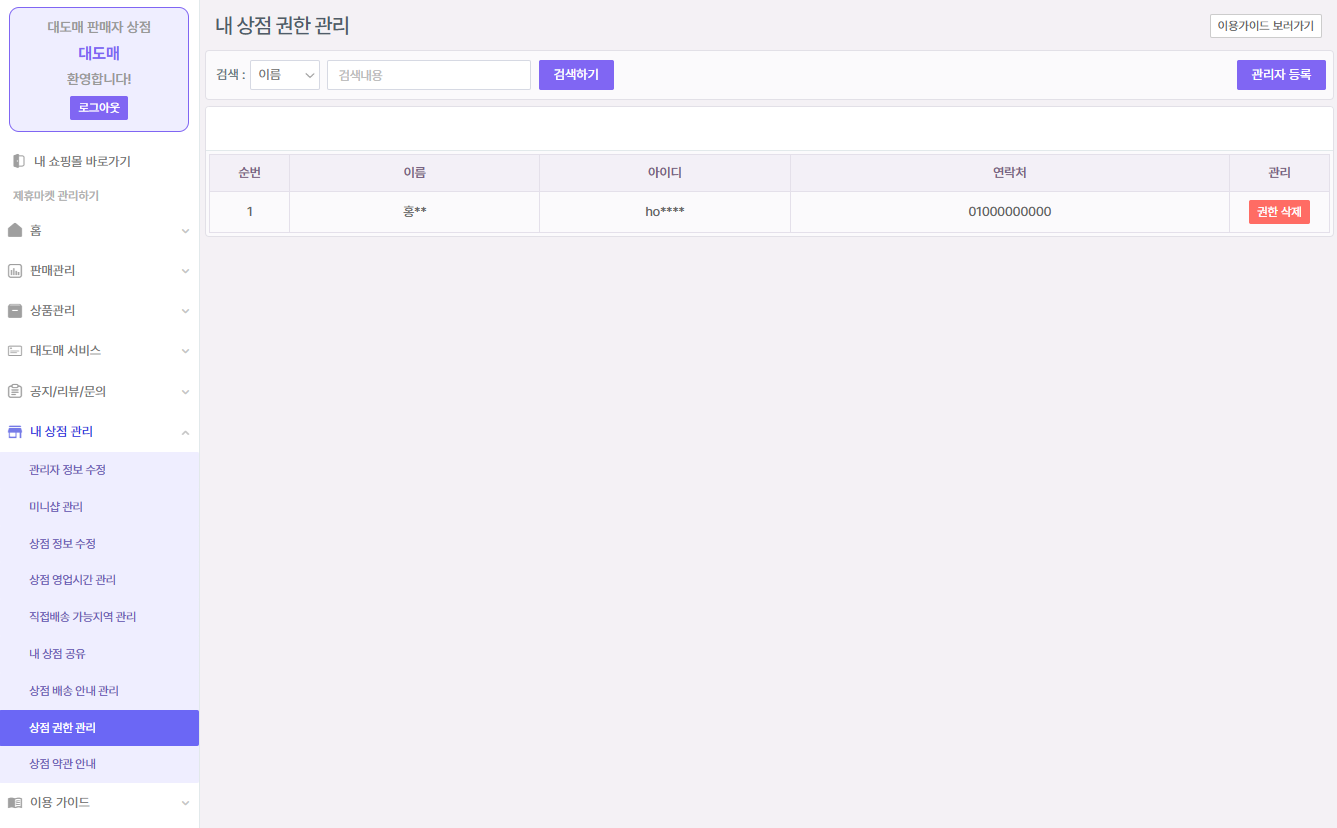Select 직접배송 가능지역 관리 menu item
This screenshot has width=1337, height=828.
pos(83,617)
